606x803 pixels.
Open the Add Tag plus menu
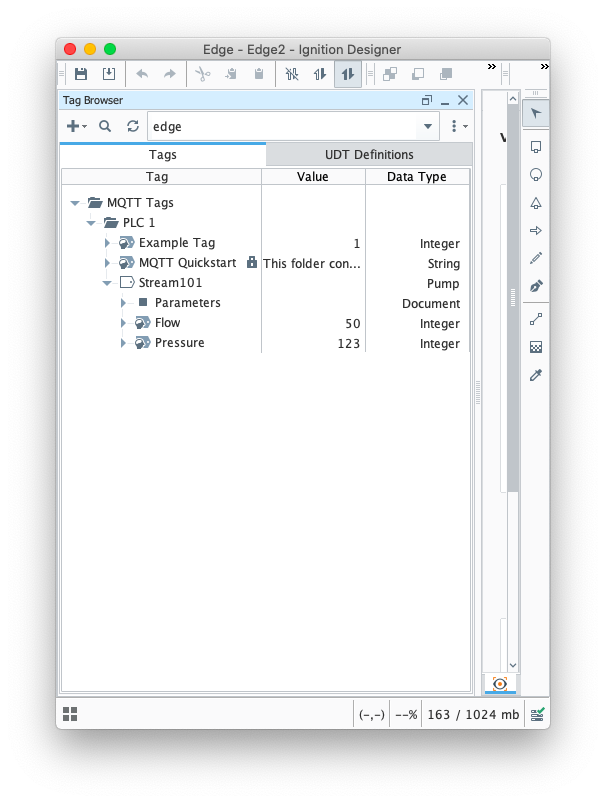(77, 126)
